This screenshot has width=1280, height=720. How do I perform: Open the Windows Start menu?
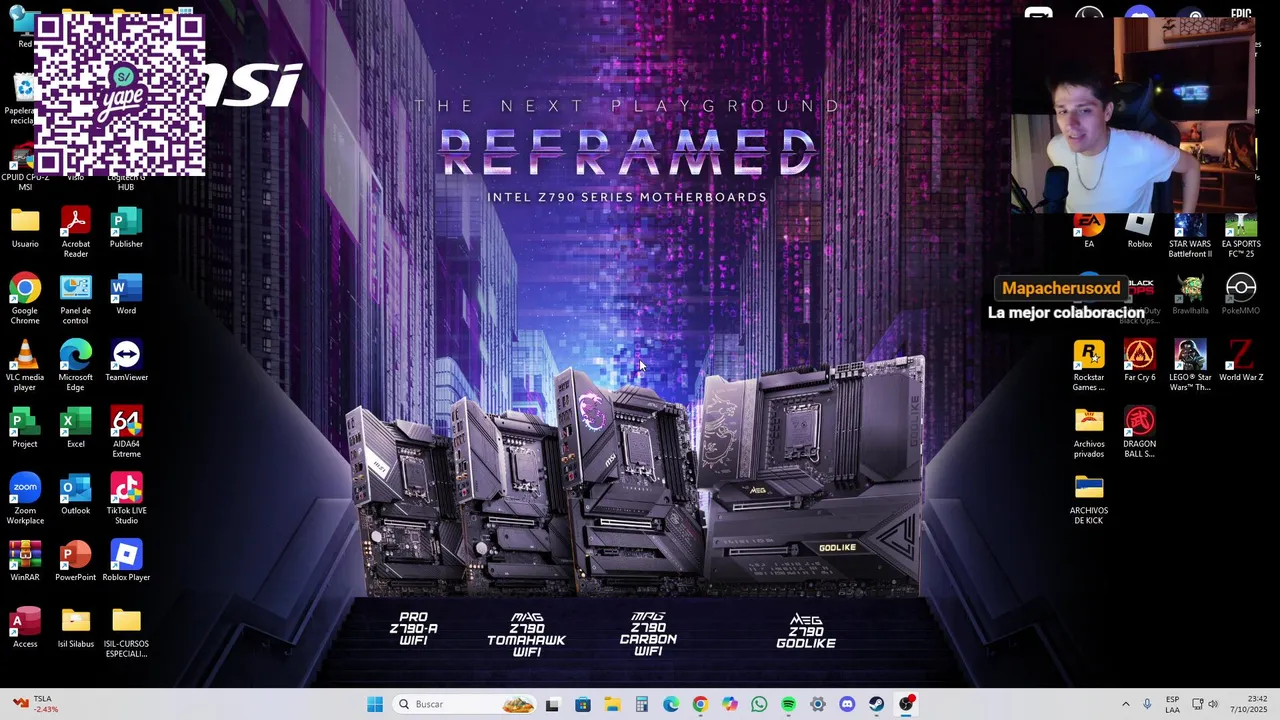pyautogui.click(x=375, y=704)
